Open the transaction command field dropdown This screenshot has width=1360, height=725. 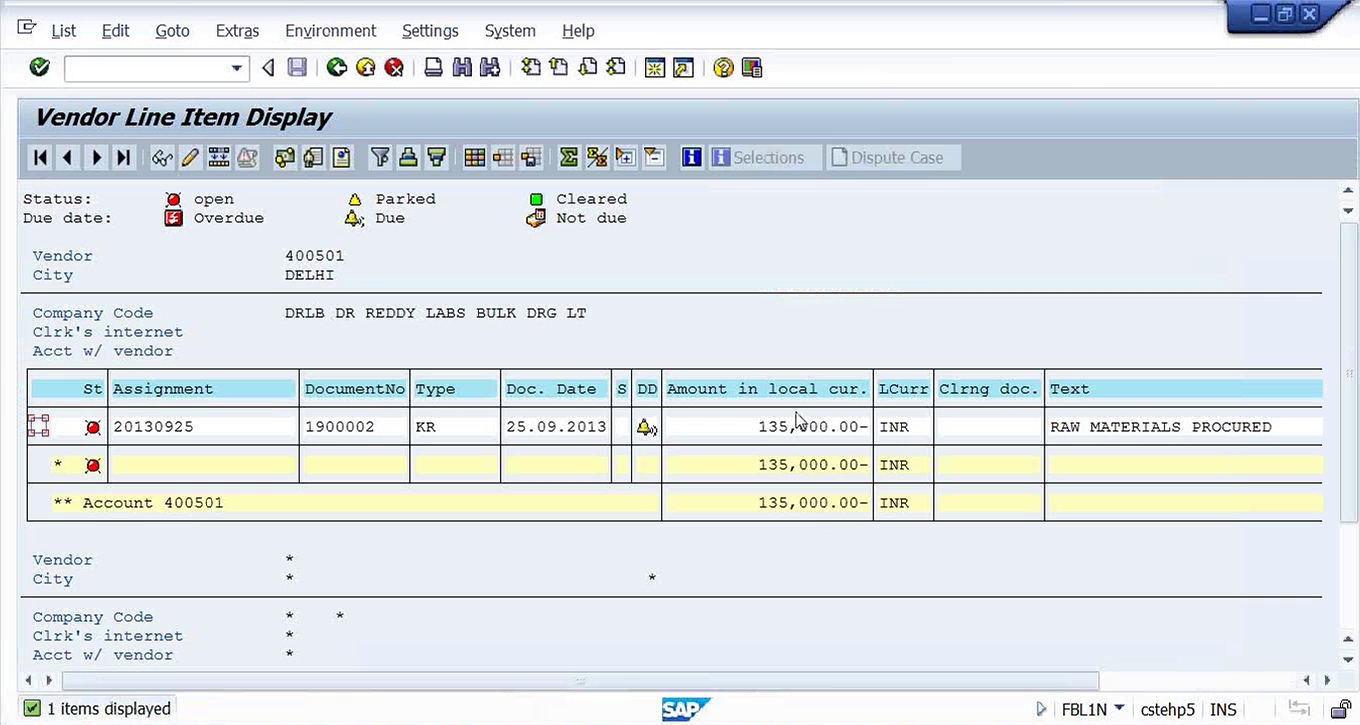pyautogui.click(x=237, y=68)
